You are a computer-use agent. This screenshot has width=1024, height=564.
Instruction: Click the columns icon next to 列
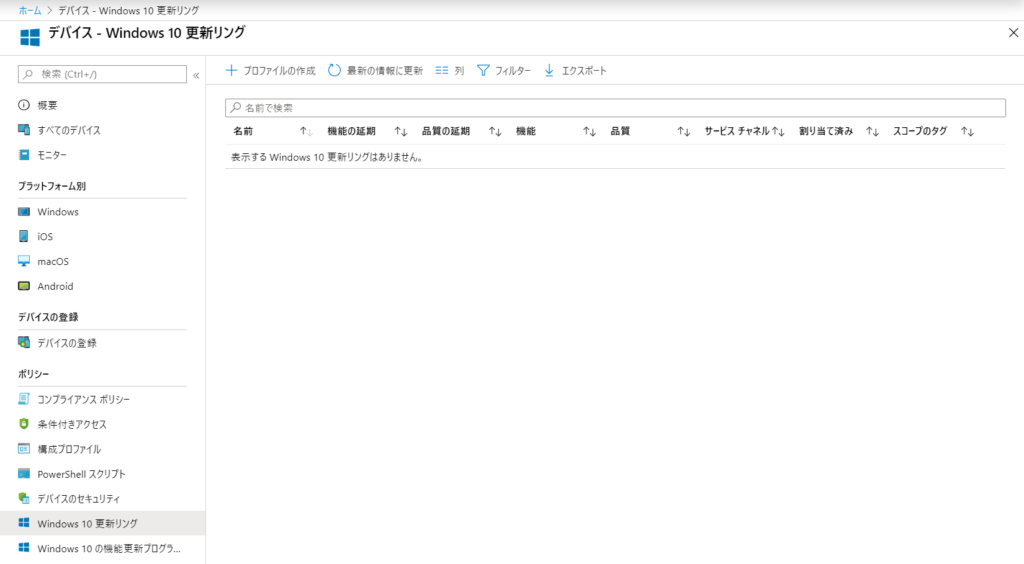tap(442, 70)
